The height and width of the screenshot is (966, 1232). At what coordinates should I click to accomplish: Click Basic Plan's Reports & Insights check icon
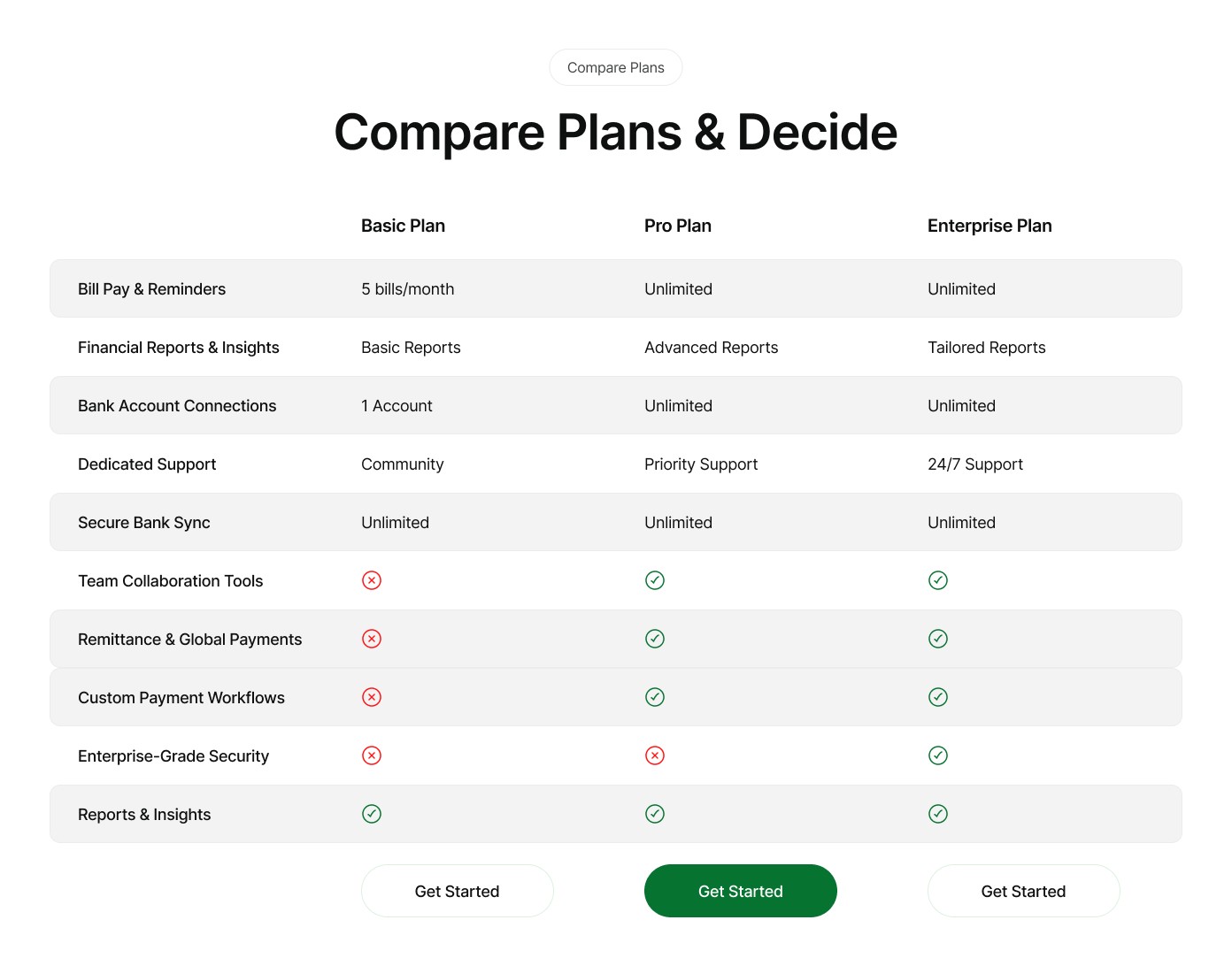[372, 814]
